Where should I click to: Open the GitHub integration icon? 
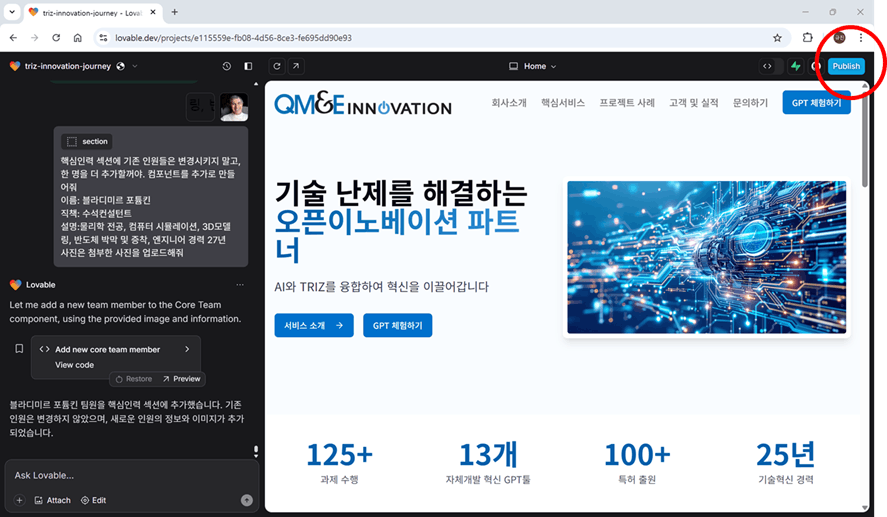[x=816, y=66]
